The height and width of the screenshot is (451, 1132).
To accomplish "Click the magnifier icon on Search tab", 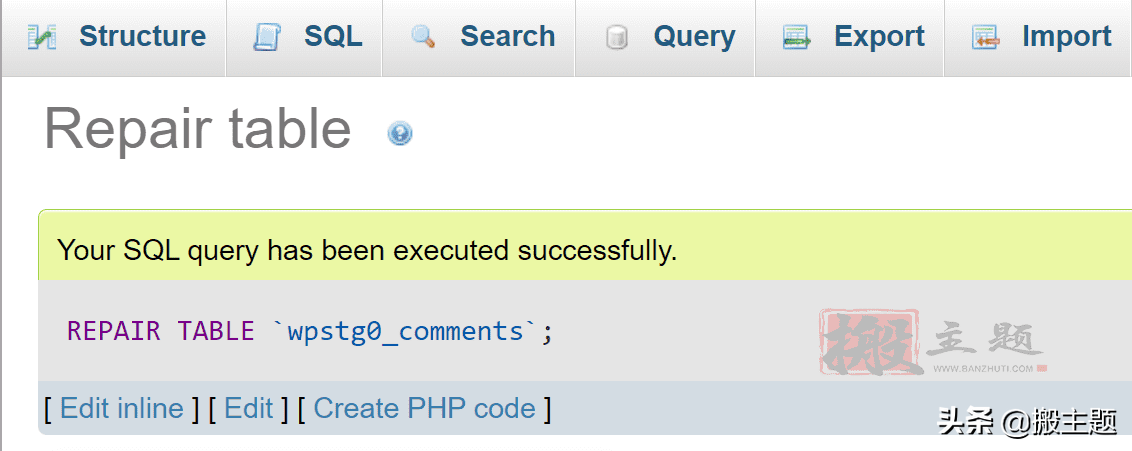I will pos(423,38).
